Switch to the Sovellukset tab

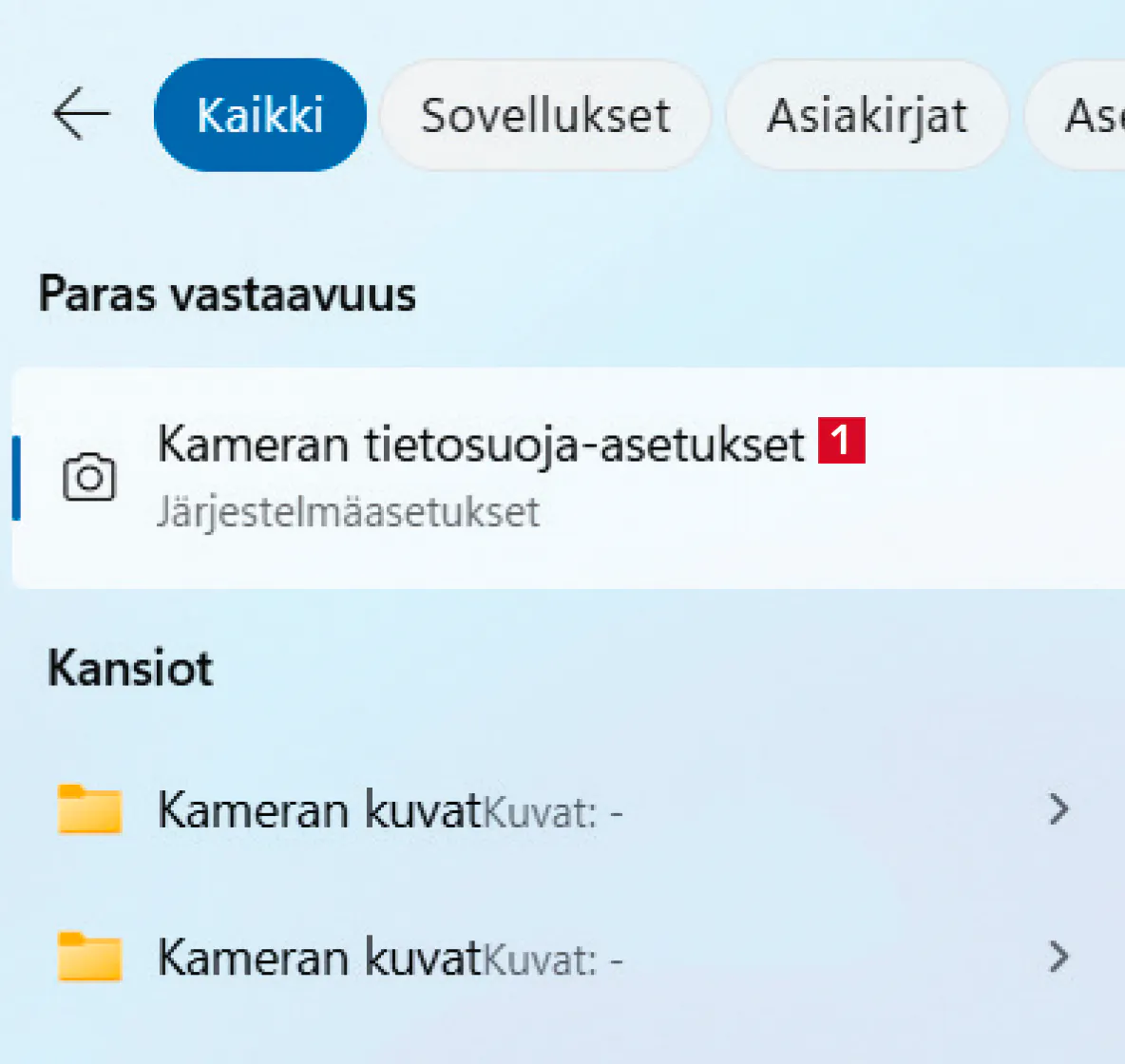545,115
